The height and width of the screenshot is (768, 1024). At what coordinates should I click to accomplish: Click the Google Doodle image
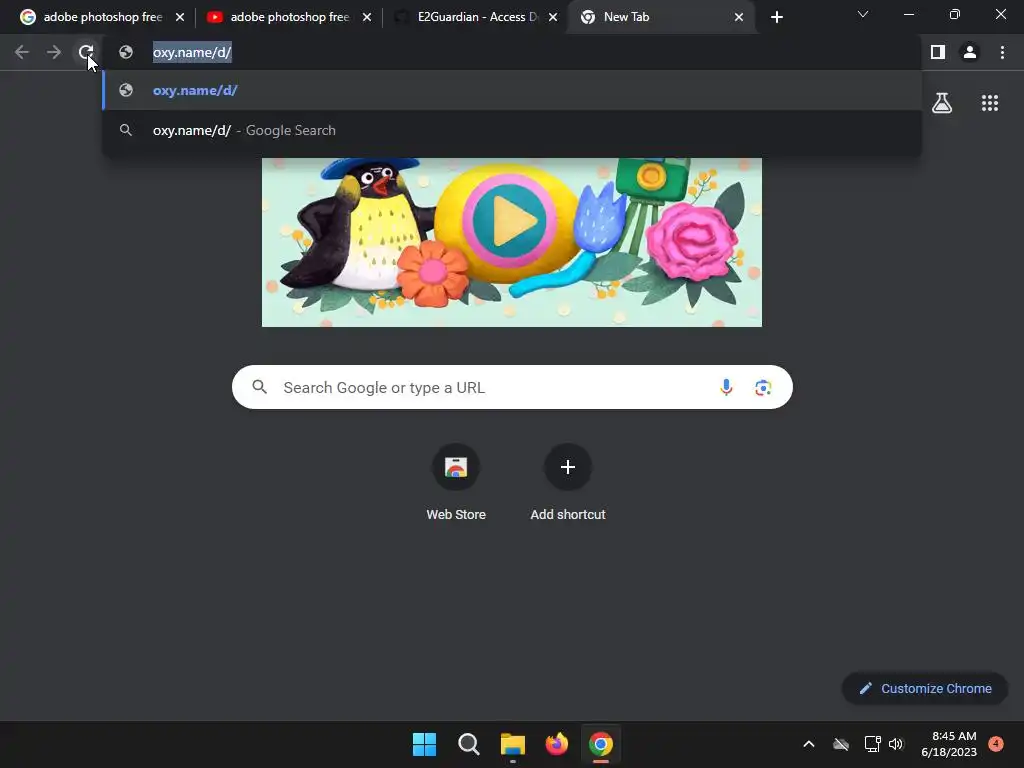[x=512, y=242]
